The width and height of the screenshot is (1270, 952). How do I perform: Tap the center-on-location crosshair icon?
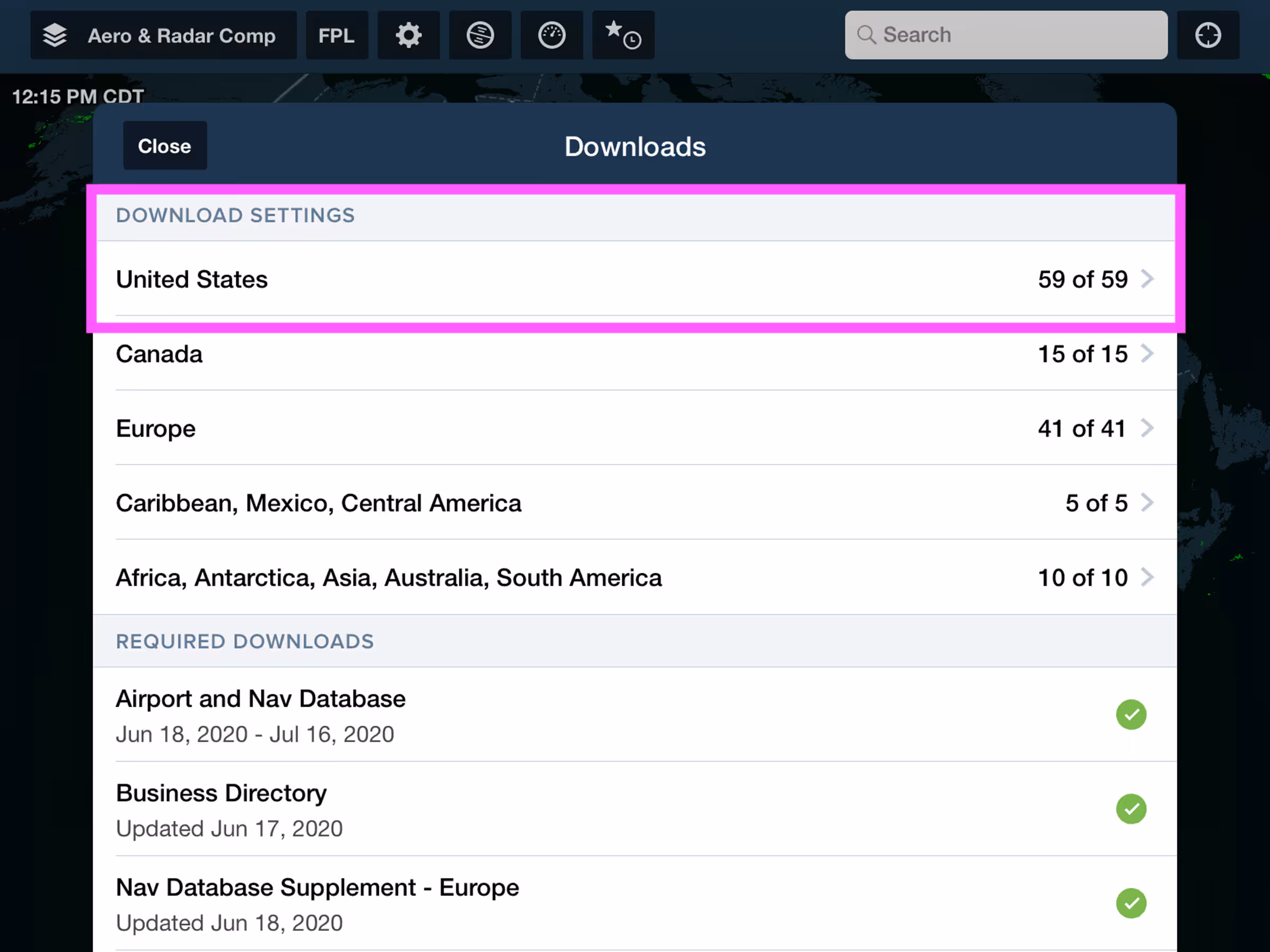[x=1208, y=35]
